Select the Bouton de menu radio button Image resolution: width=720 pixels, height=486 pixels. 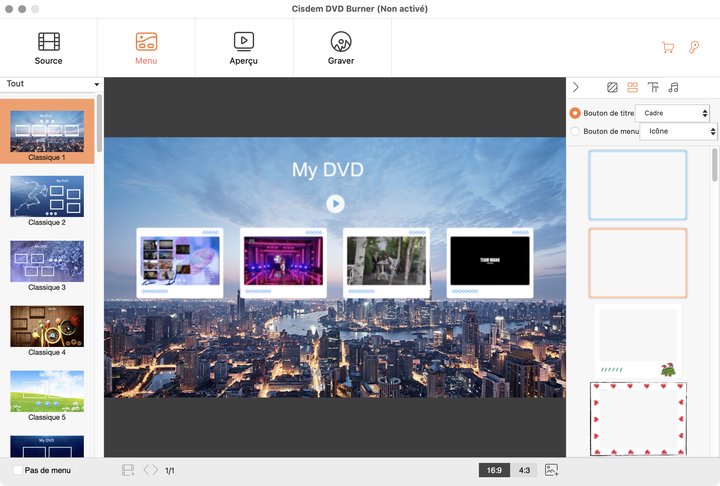[x=575, y=131]
